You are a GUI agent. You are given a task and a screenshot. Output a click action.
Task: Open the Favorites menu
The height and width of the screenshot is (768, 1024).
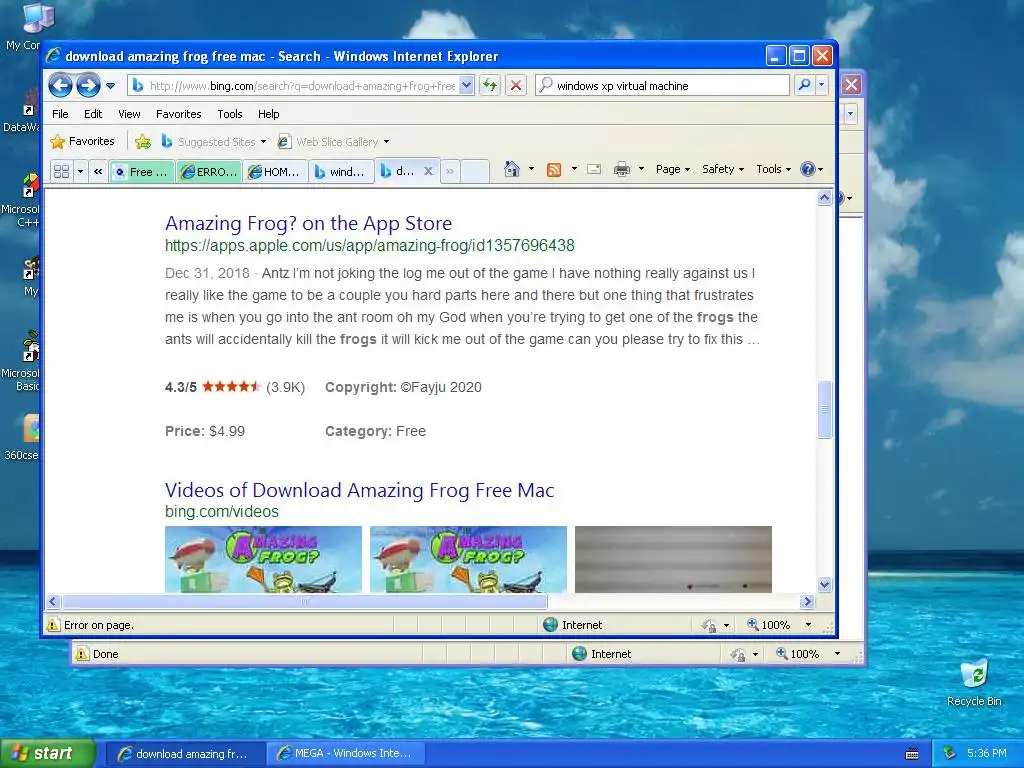coord(178,114)
